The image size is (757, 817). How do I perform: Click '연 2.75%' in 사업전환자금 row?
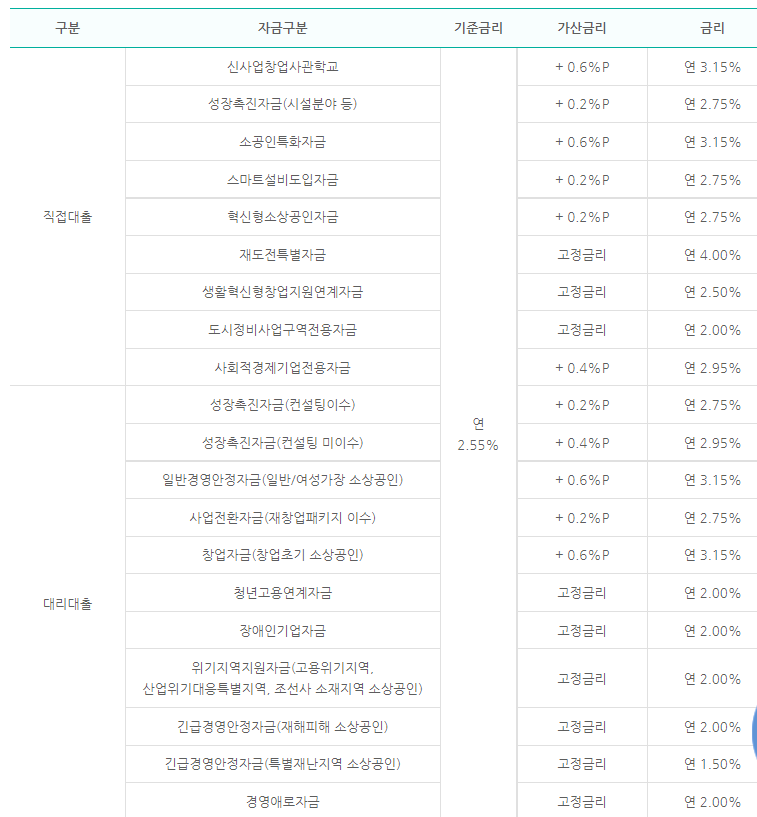click(x=712, y=518)
